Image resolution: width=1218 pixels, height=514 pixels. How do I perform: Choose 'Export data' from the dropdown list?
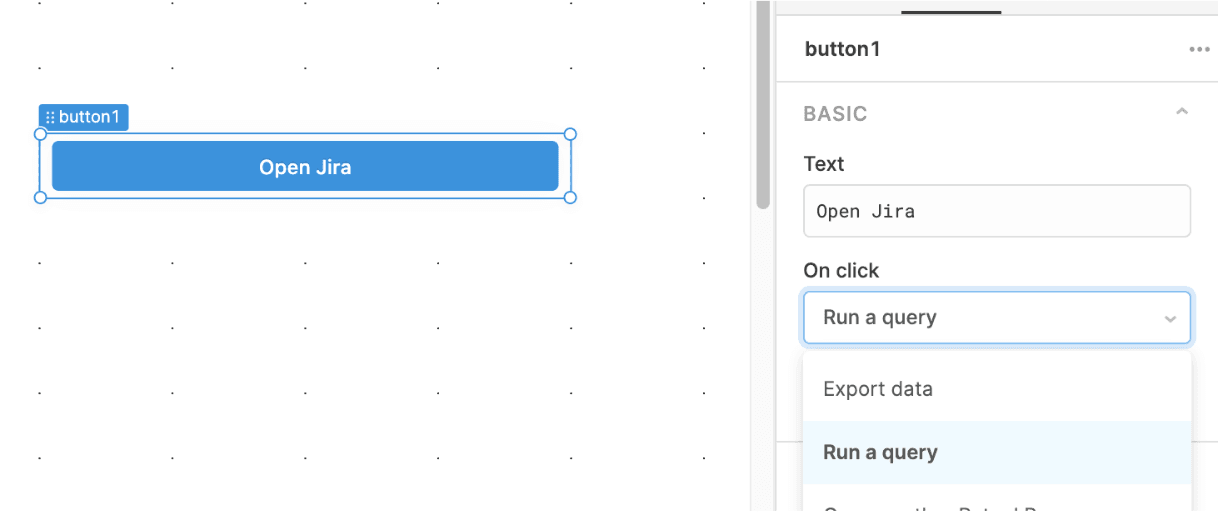(878, 389)
